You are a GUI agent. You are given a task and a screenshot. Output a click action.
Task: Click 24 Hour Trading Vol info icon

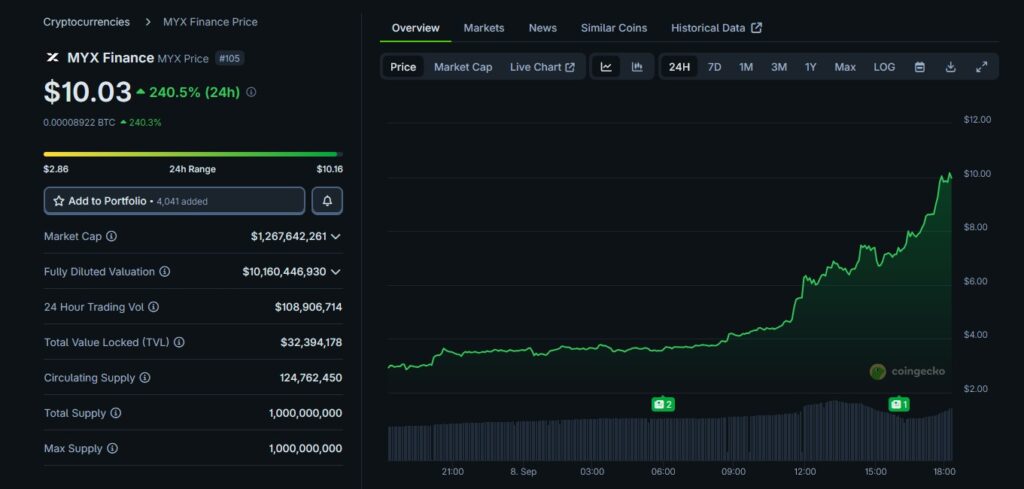coord(153,307)
